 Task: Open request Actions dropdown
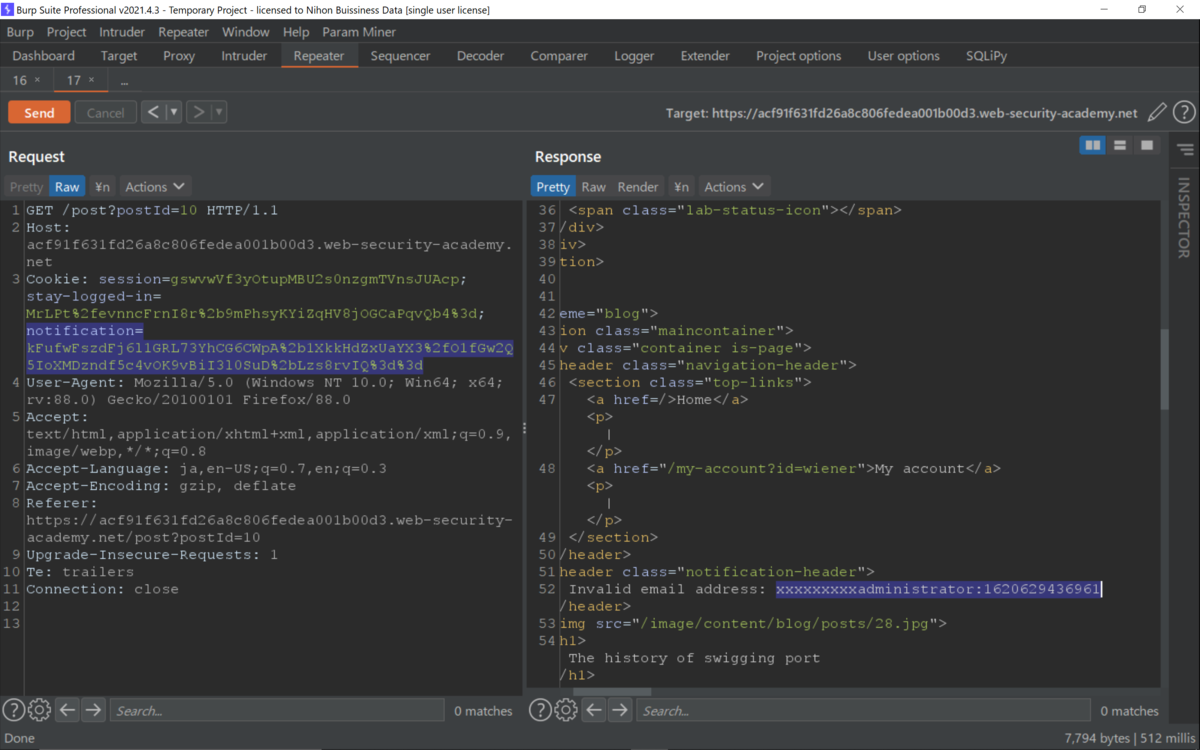coord(155,186)
